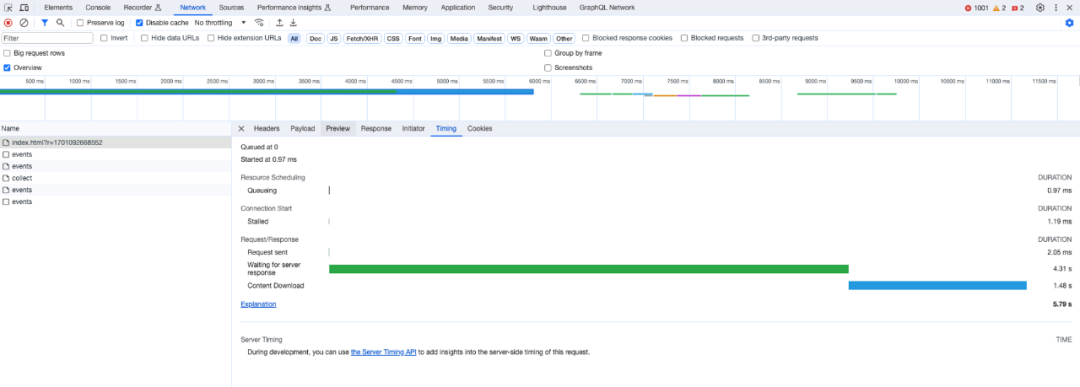
Task: Uncheck the Overview checkbox
Action: [7, 68]
